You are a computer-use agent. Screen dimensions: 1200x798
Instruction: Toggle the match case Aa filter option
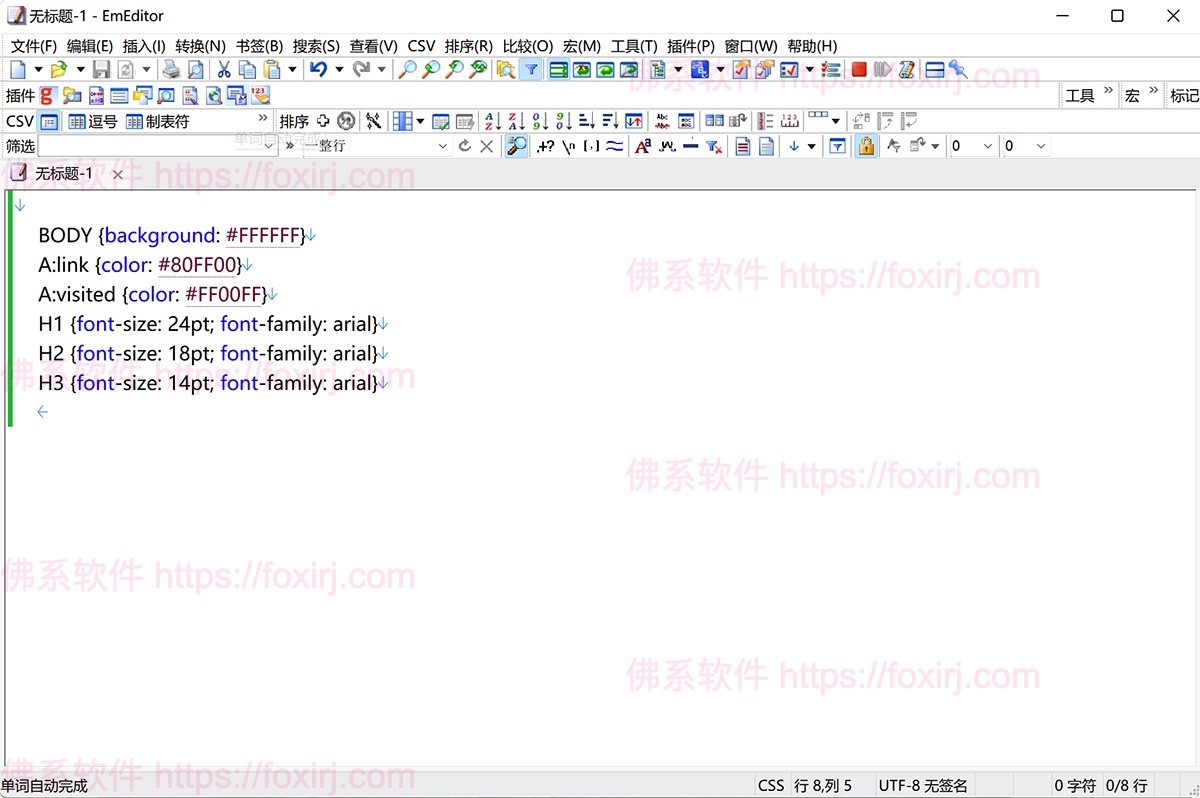click(643, 146)
